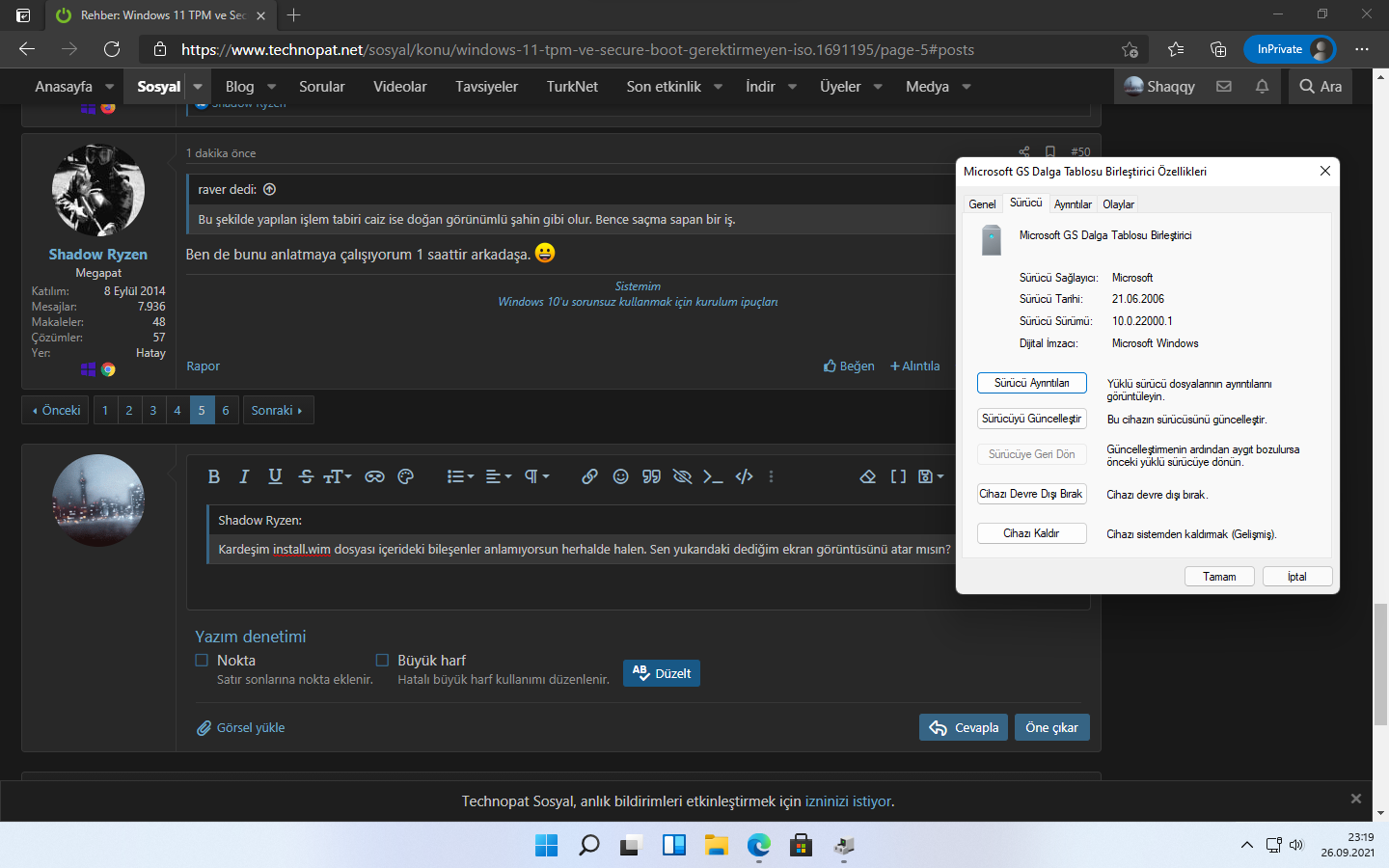Insert a spoiler with the crossed-eye icon
This screenshot has height=868, width=1389.
point(682,476)
